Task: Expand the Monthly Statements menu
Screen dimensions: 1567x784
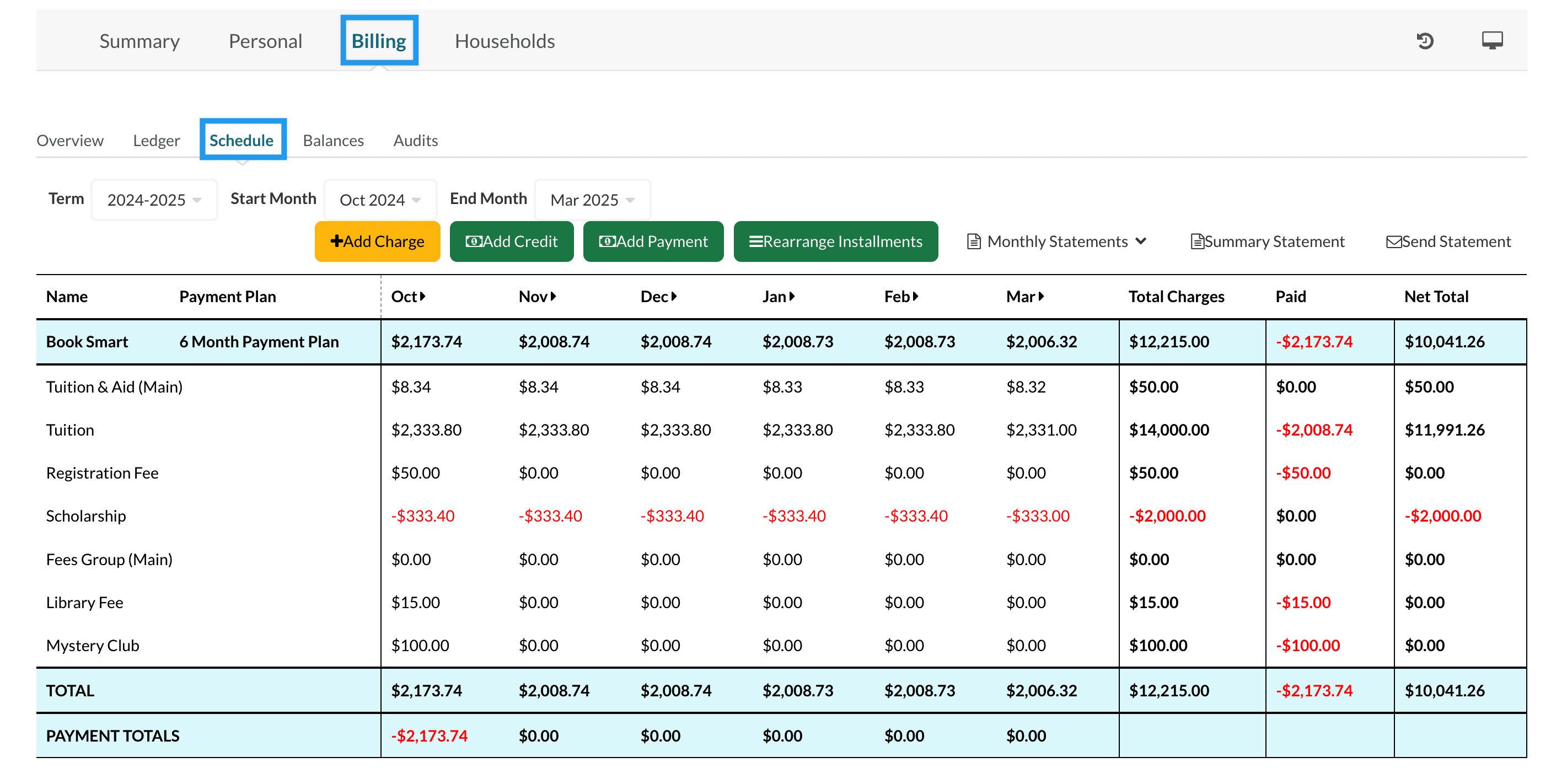Action: [1056, 241]
